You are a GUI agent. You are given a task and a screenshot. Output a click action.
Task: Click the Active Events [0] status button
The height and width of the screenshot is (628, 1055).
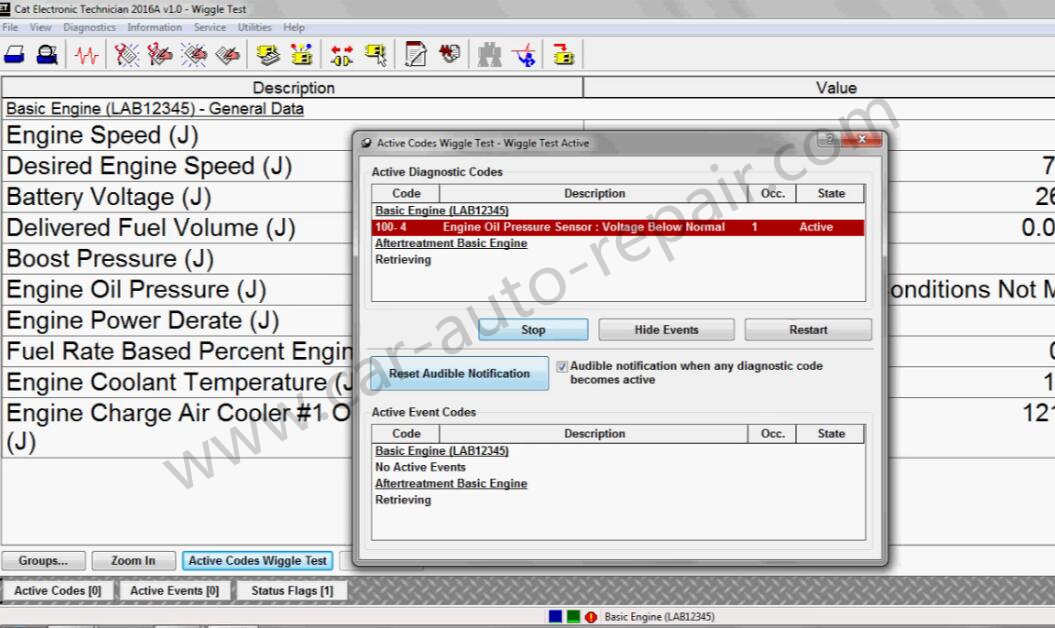click(x=174, y=590)
